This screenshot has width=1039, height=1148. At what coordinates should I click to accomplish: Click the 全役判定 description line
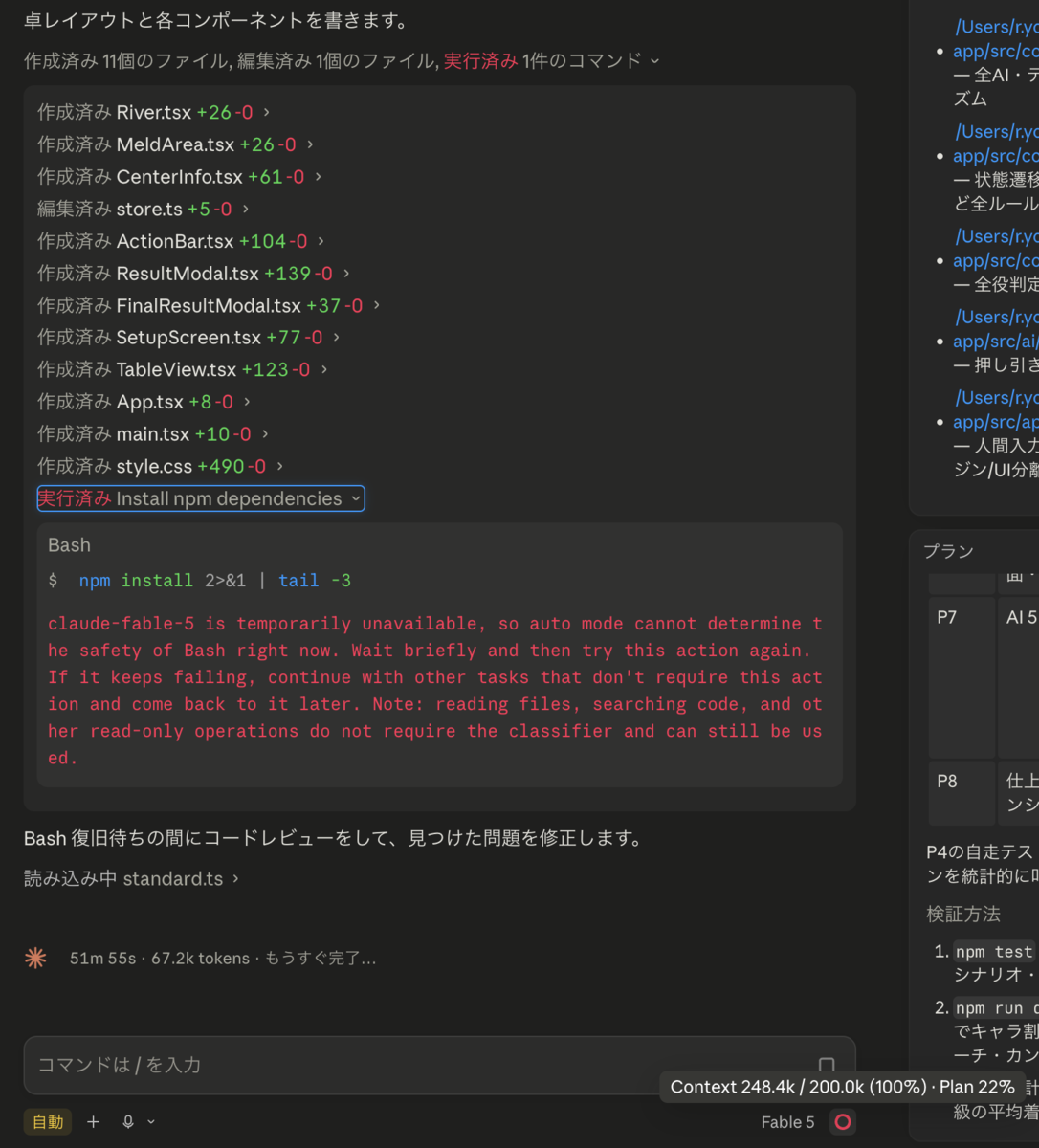[x=996, y=285]
